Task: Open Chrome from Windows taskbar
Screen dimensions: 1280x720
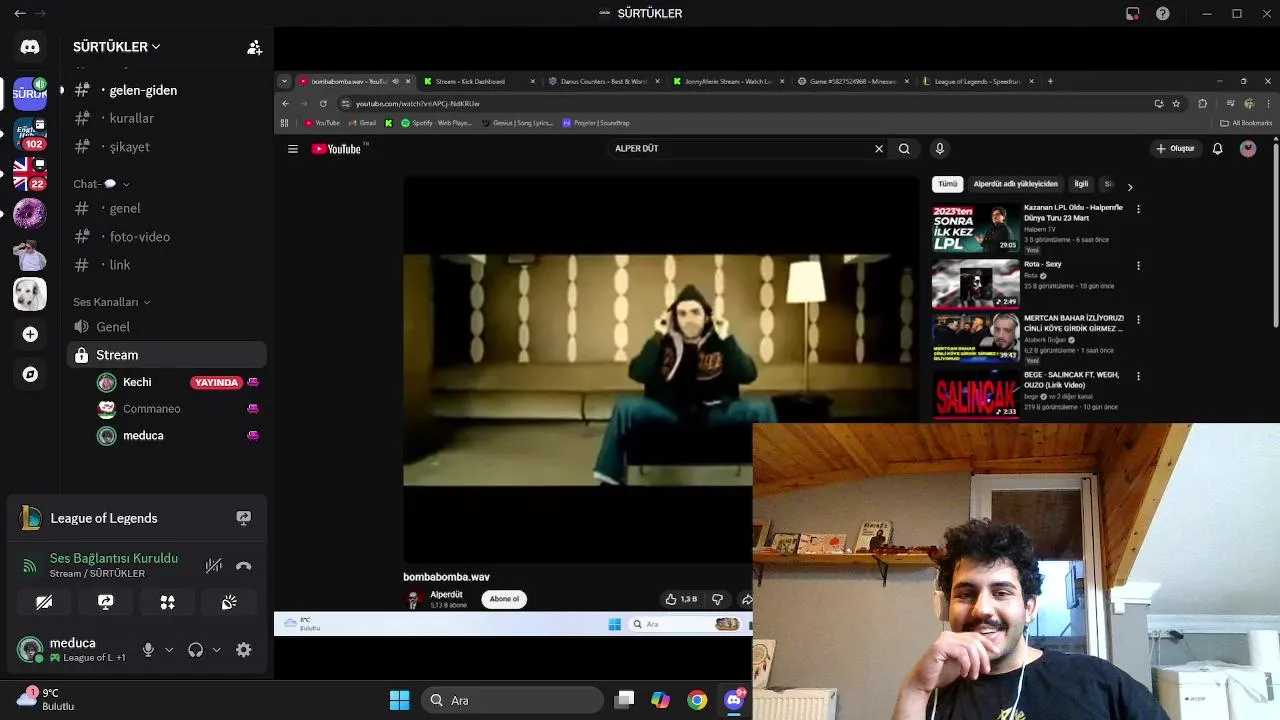Action: pos(697,700)
